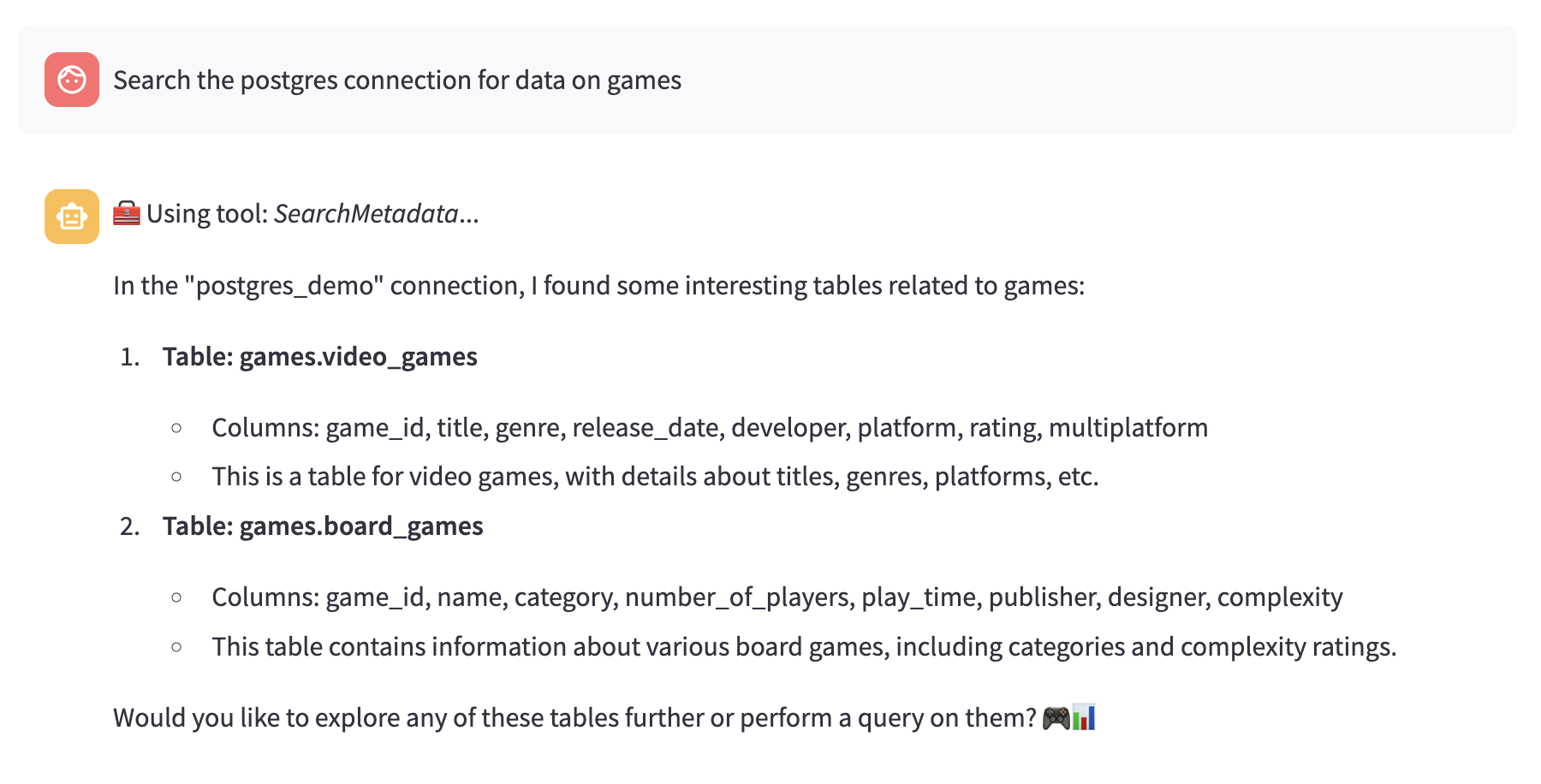Image resolution: width=1541 pixels, height=784 pixels.
Task: Click the video games table description bullet
Action: click(x=655, y=477)
